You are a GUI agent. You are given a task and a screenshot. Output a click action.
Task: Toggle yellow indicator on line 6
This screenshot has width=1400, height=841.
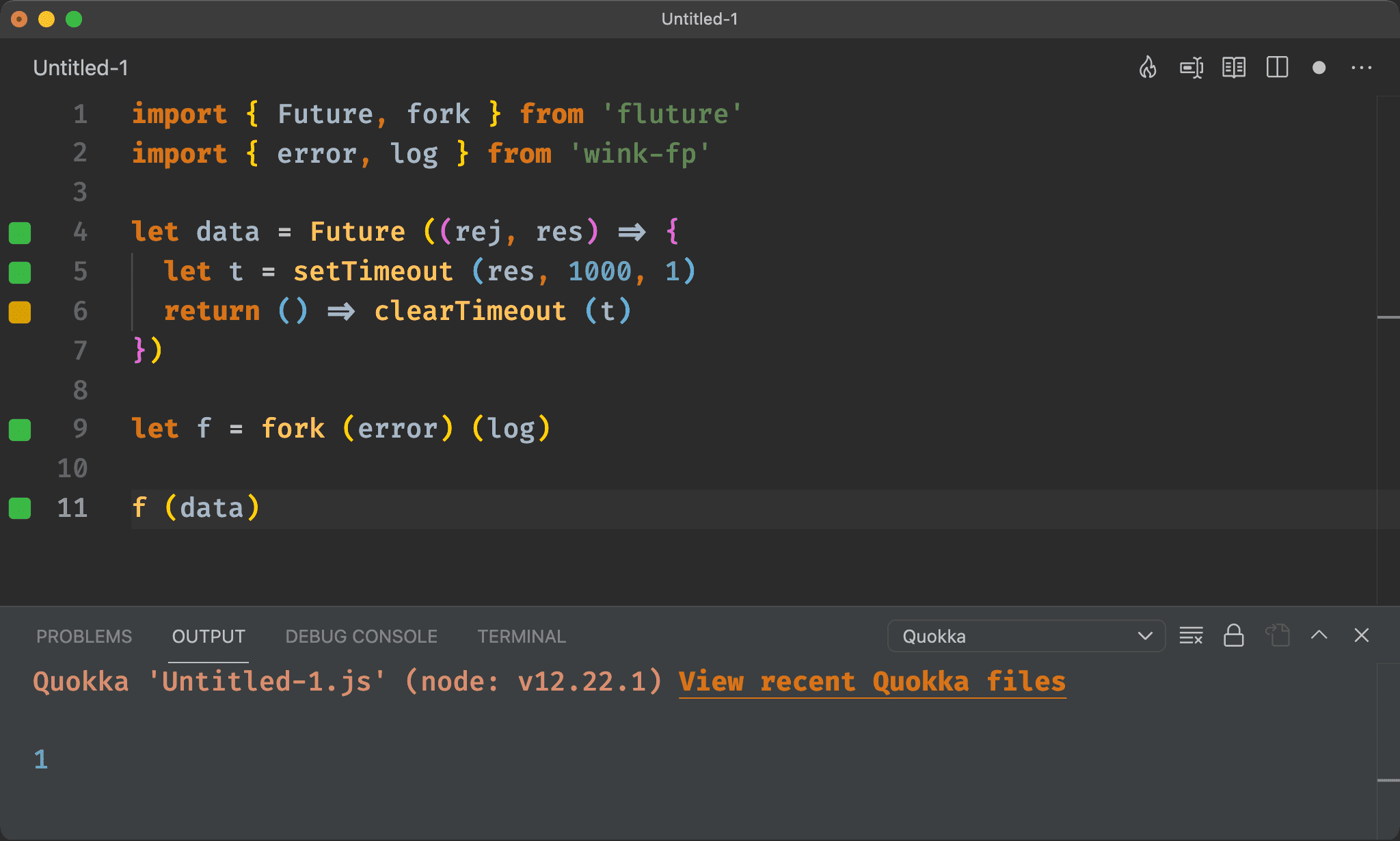pos(22,310)
